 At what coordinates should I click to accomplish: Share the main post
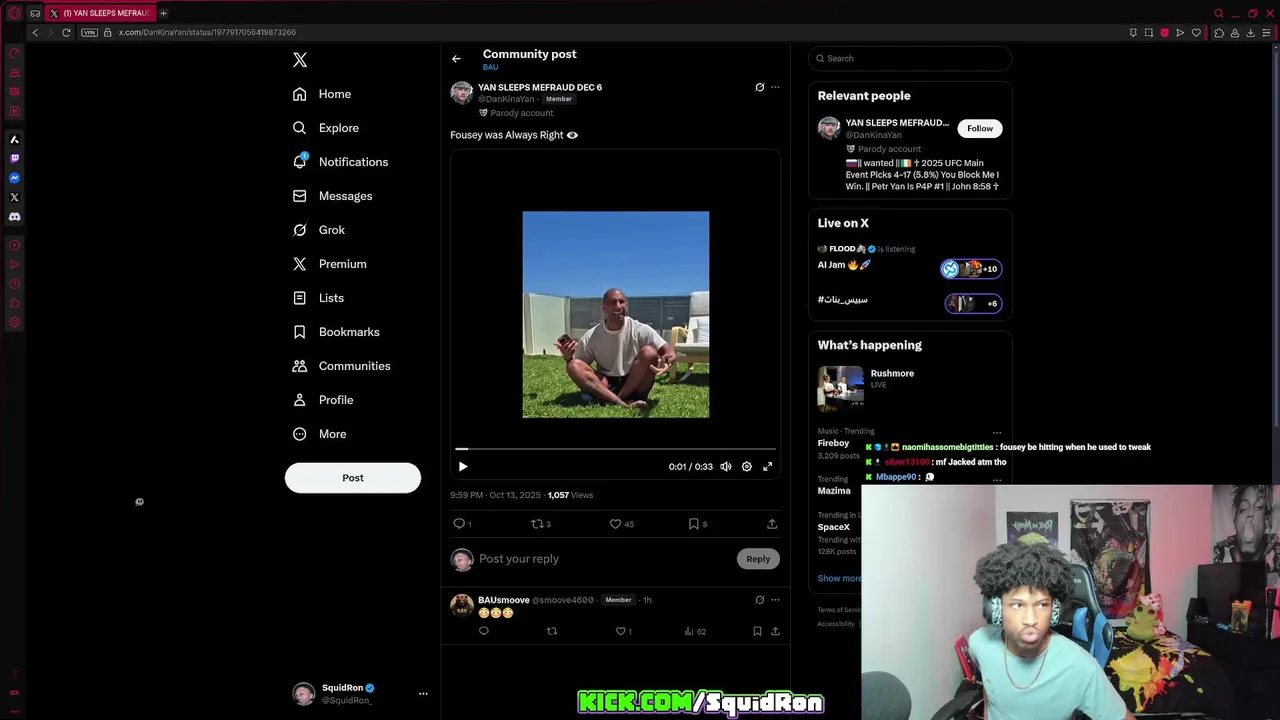[x=772, y=523]
